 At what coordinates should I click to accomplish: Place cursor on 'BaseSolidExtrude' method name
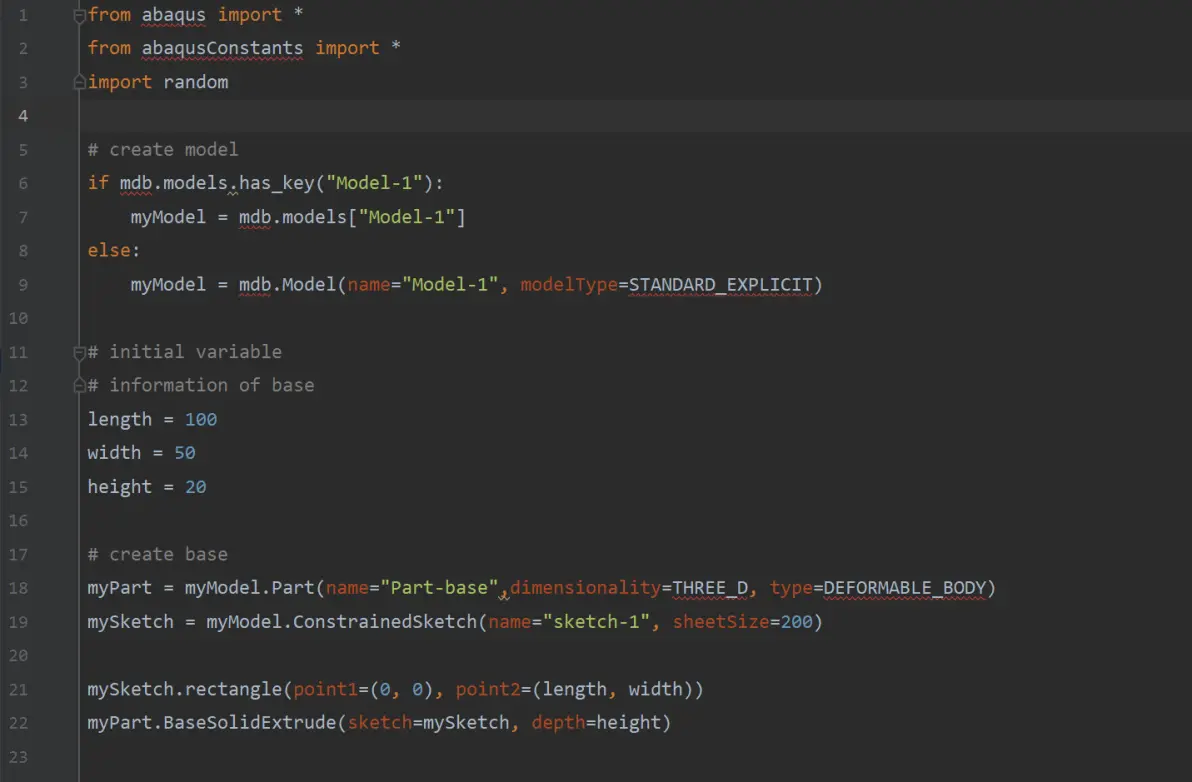click(249, 723)
